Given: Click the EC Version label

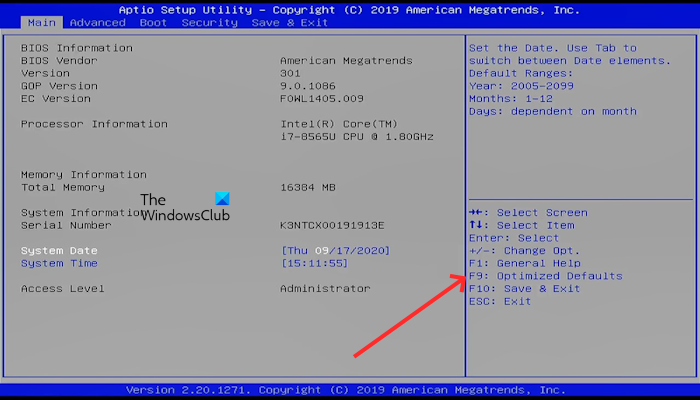Looking at the screenshot, I should click(56, 98).
